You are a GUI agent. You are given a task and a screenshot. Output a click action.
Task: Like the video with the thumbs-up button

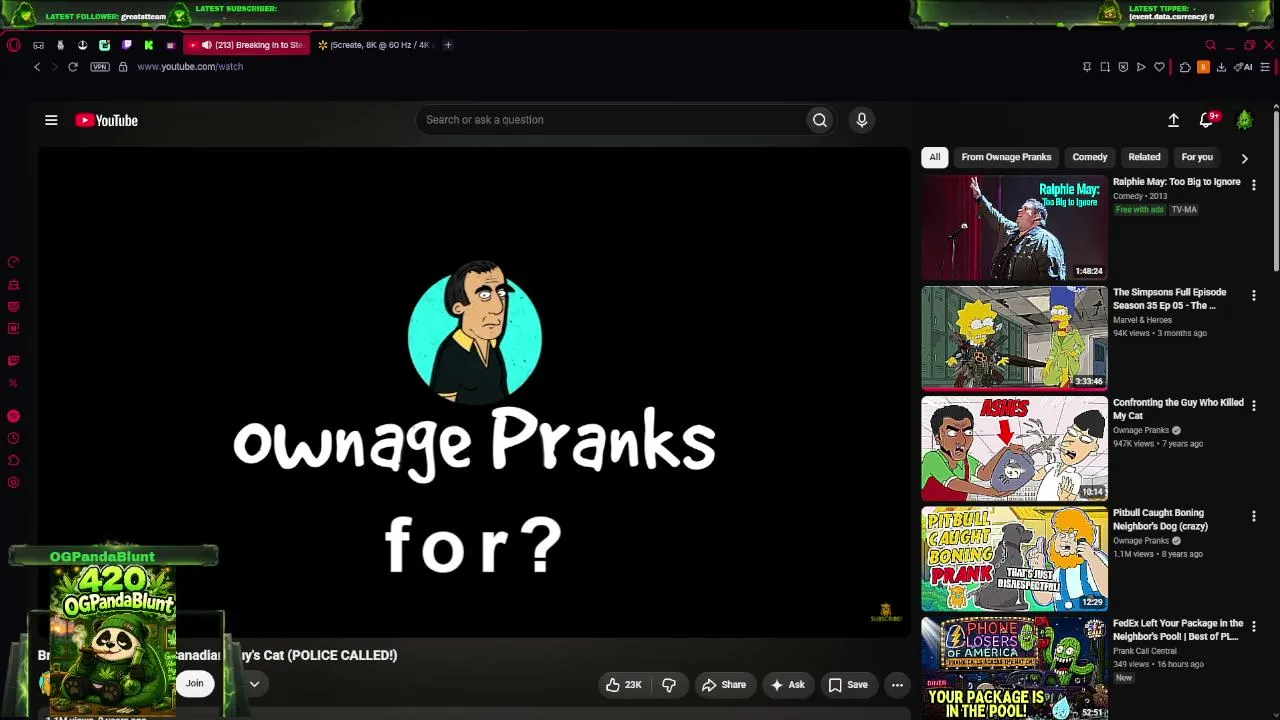click(623, 685)
